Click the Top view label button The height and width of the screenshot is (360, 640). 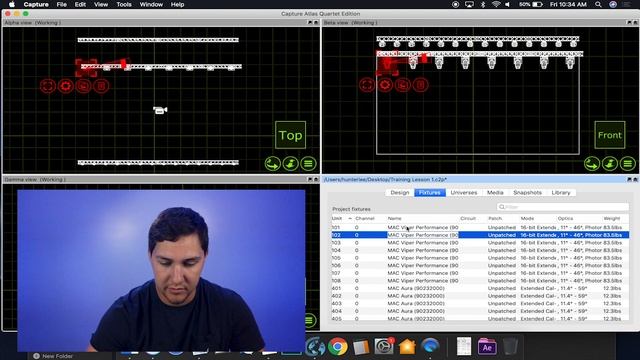point(291,135)
